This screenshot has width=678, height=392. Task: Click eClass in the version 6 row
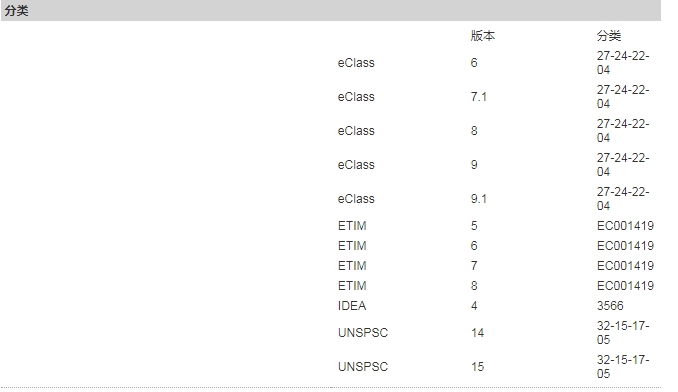point(356,63)
